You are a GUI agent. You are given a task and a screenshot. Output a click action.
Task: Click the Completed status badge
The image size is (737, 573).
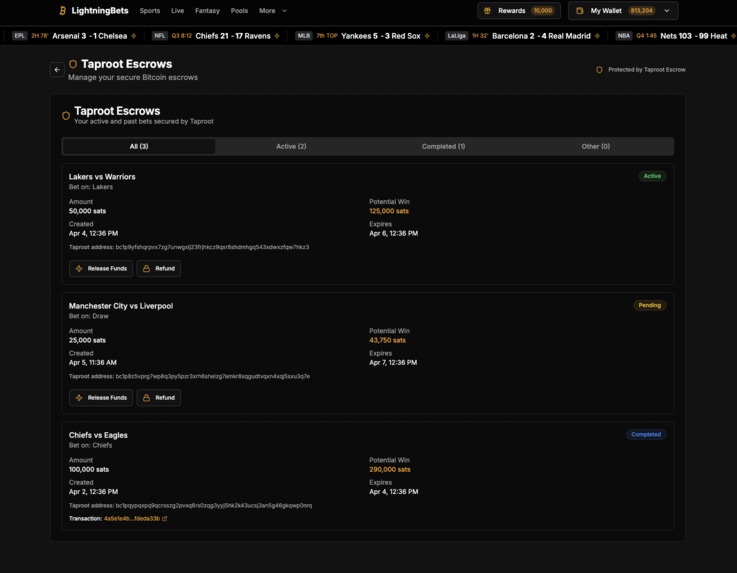point(646,434)
